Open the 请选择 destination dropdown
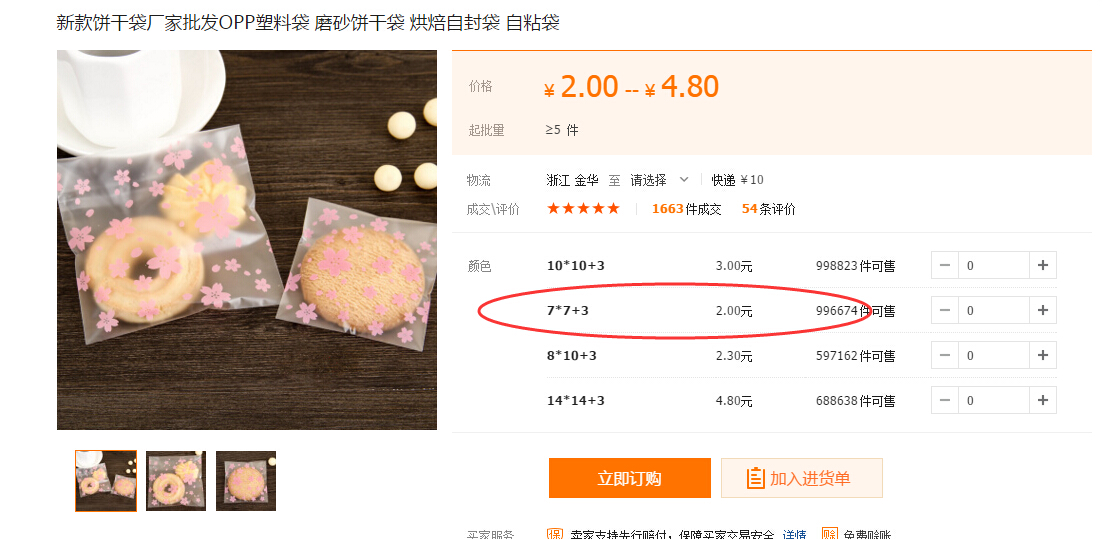The image size is (1102, 539). [x=659, y=180]
